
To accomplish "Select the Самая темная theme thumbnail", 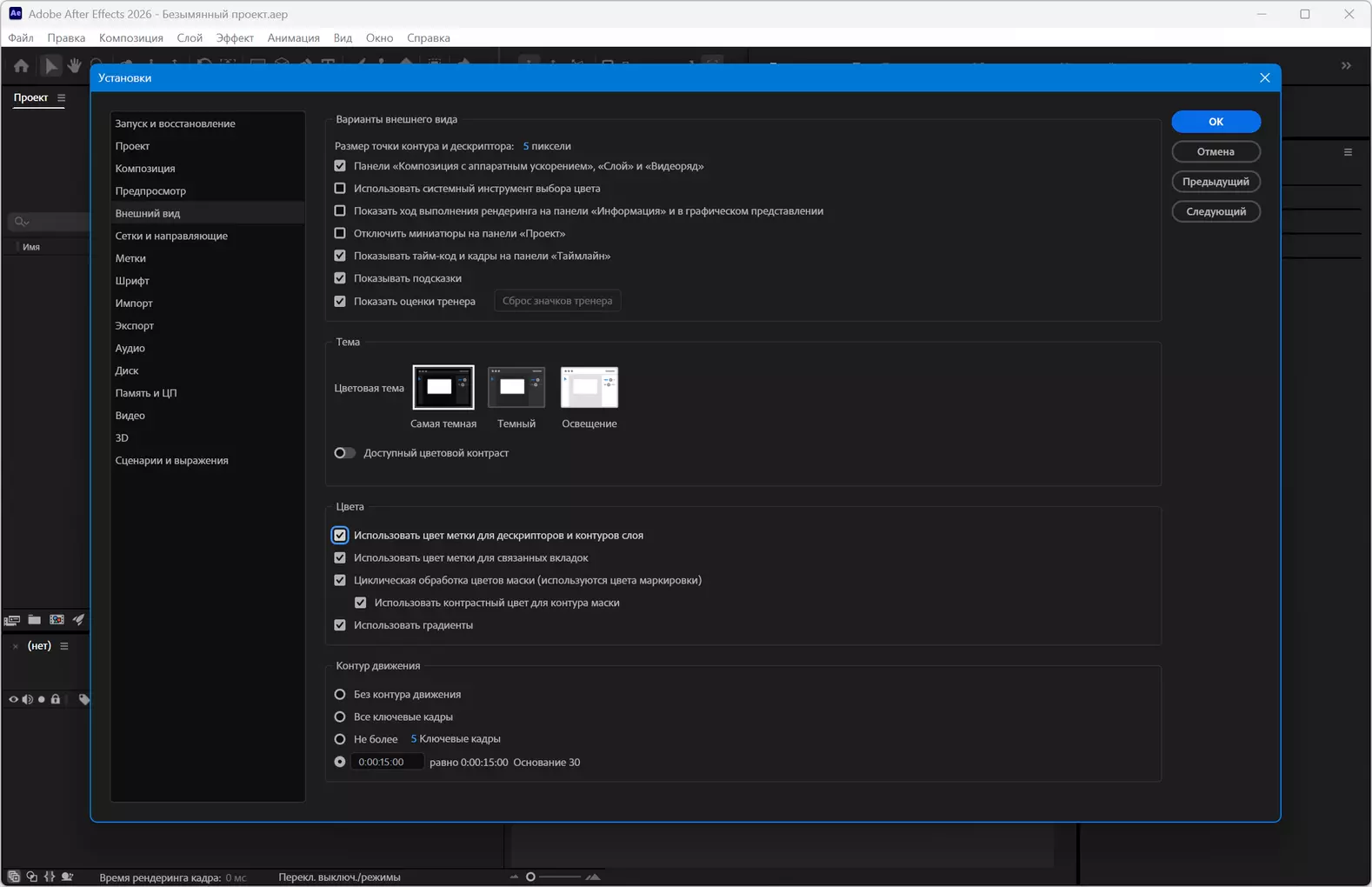I will tap(443, 387).
